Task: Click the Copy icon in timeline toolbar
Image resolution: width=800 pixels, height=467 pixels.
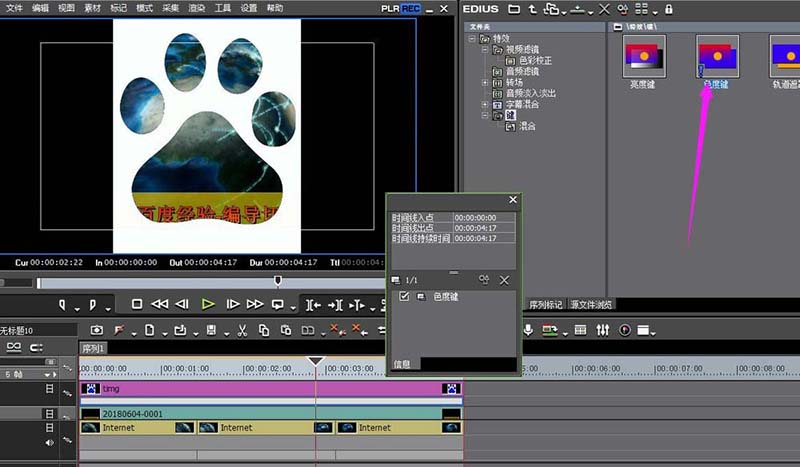Action: [x=264, y=330]
